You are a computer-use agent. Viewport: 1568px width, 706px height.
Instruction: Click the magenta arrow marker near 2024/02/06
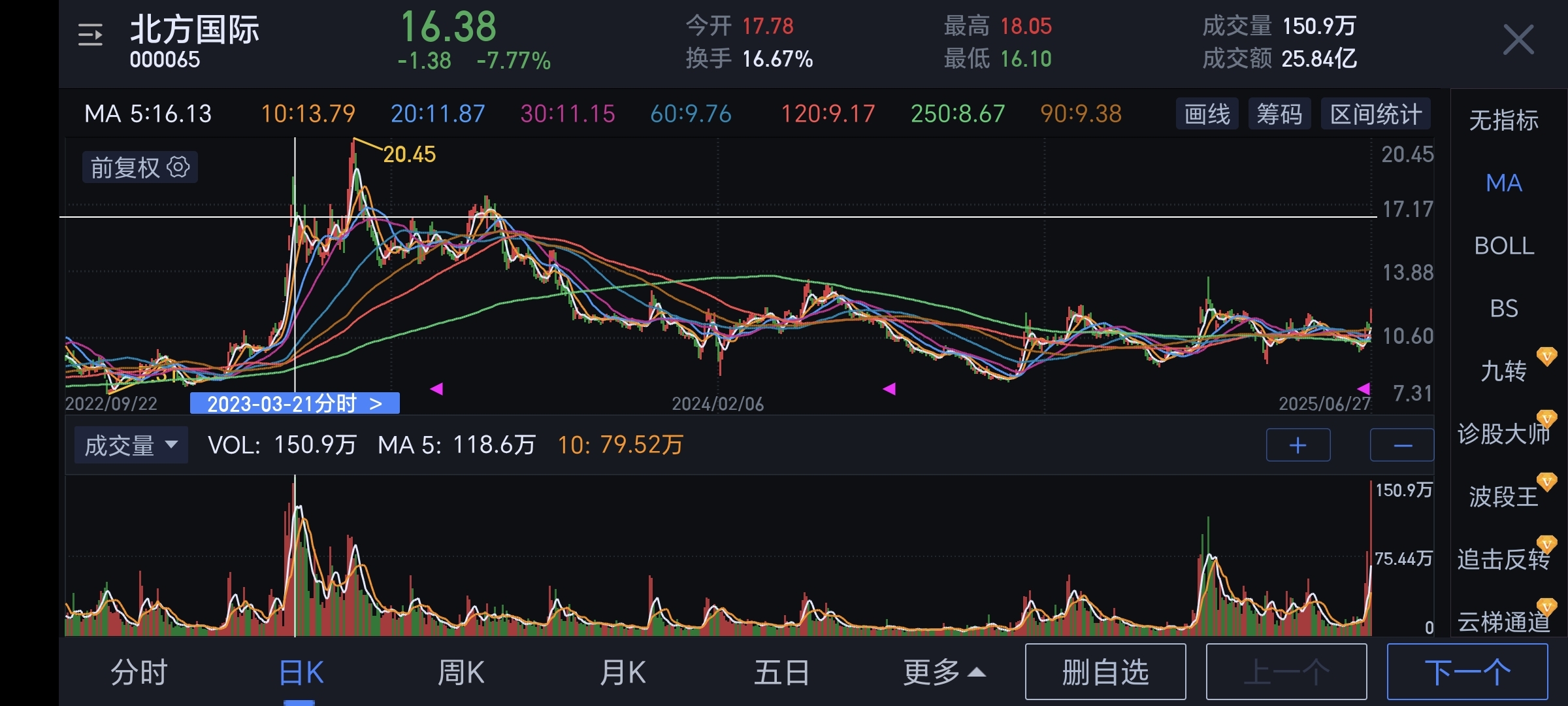(x=889, y=389)
